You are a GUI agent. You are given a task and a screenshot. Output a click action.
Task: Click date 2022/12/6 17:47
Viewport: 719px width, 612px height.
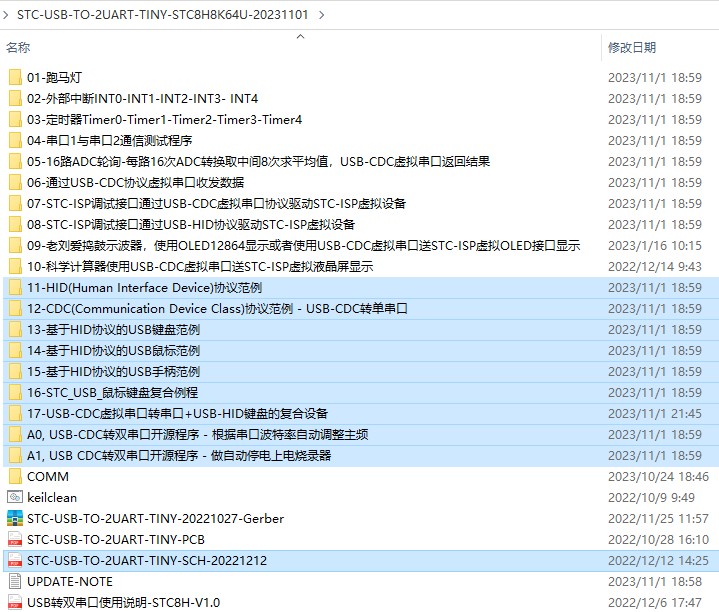(654, 602)
